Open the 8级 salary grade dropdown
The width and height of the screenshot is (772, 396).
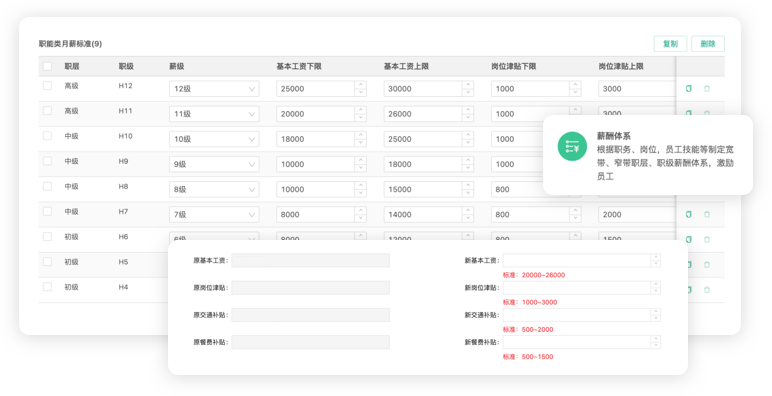[214, 189]
